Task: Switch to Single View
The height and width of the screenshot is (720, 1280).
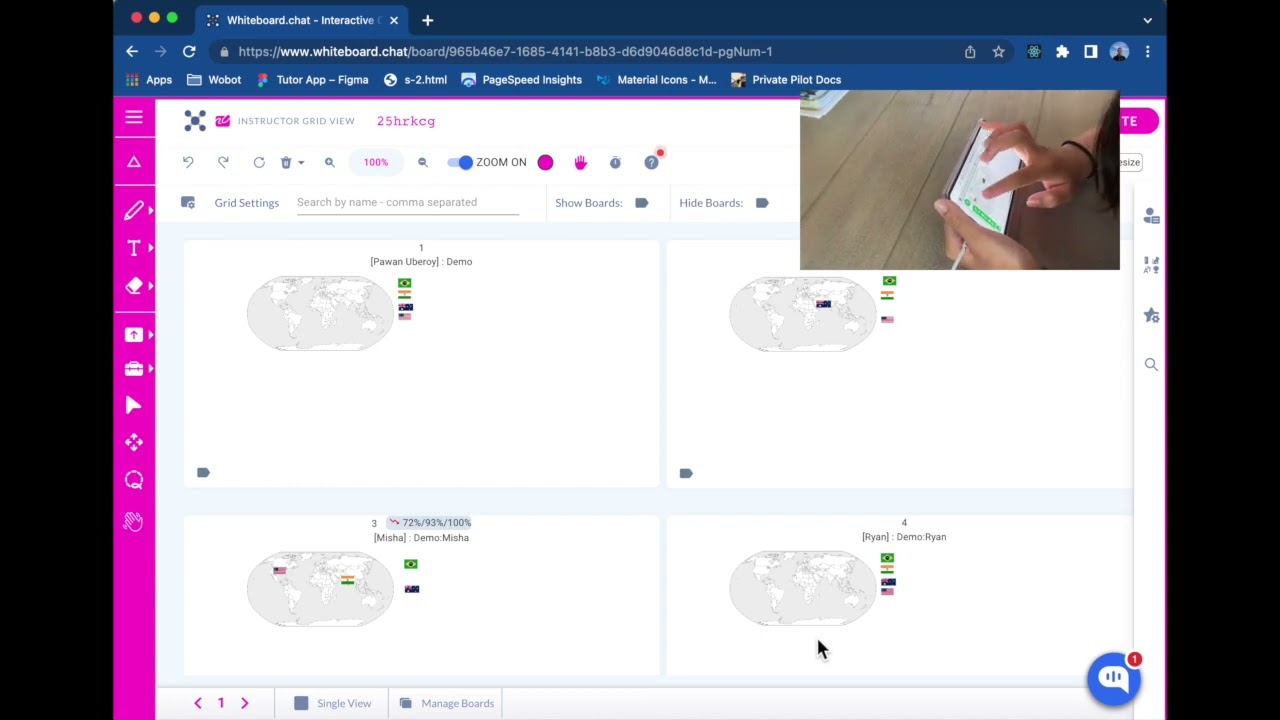Action: point(333,703)
